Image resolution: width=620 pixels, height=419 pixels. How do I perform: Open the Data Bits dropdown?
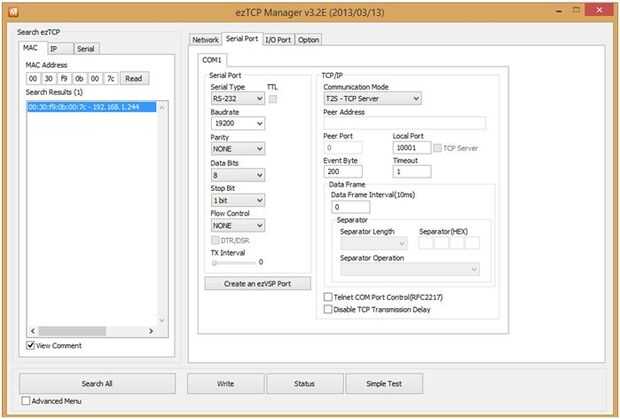pos(238,175)
